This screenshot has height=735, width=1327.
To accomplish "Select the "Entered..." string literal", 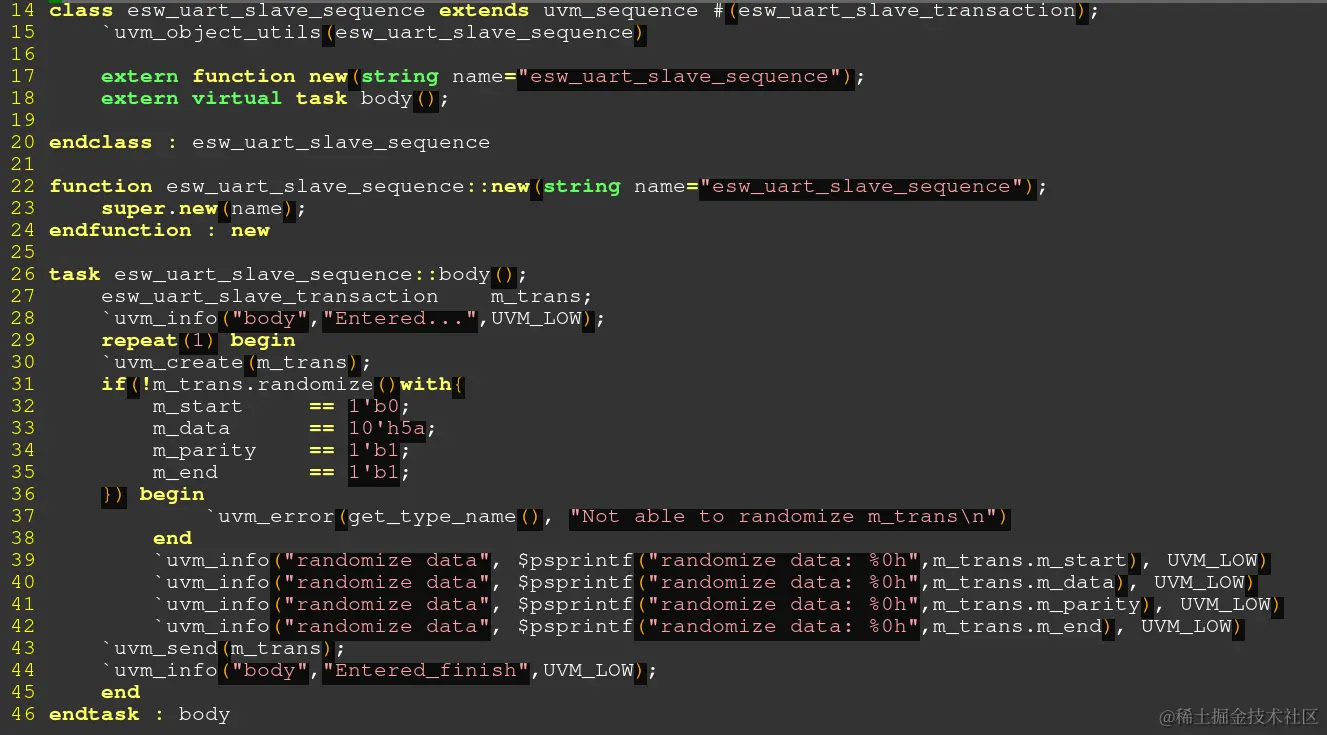I will click(x=400, y=318).
